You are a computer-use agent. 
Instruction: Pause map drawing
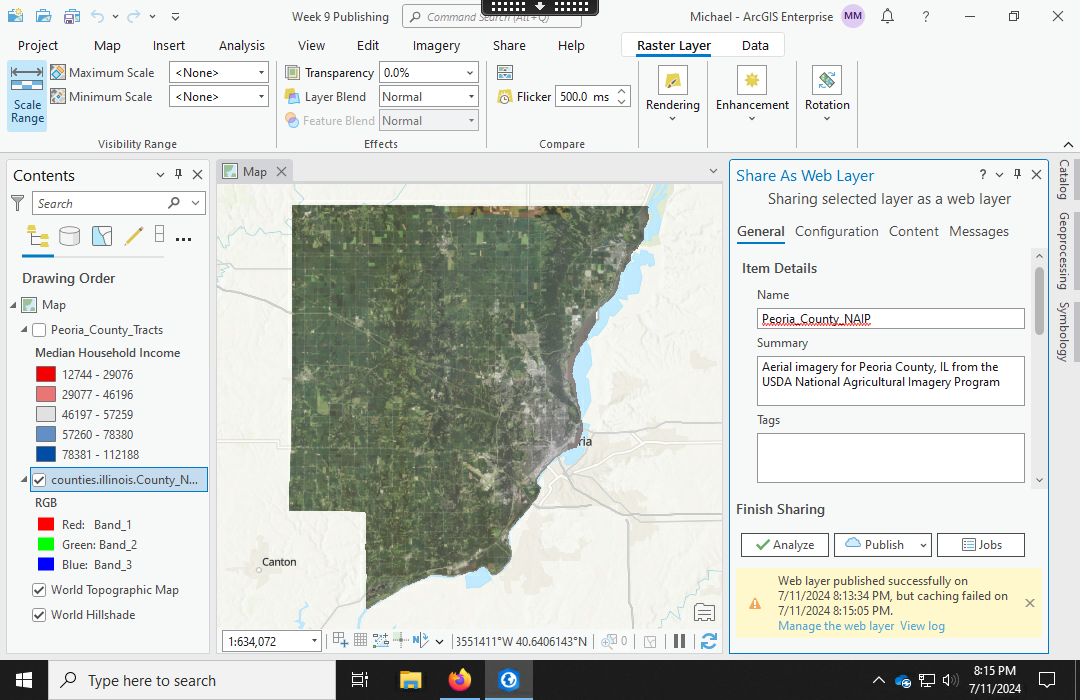click(x=679, y=641)
